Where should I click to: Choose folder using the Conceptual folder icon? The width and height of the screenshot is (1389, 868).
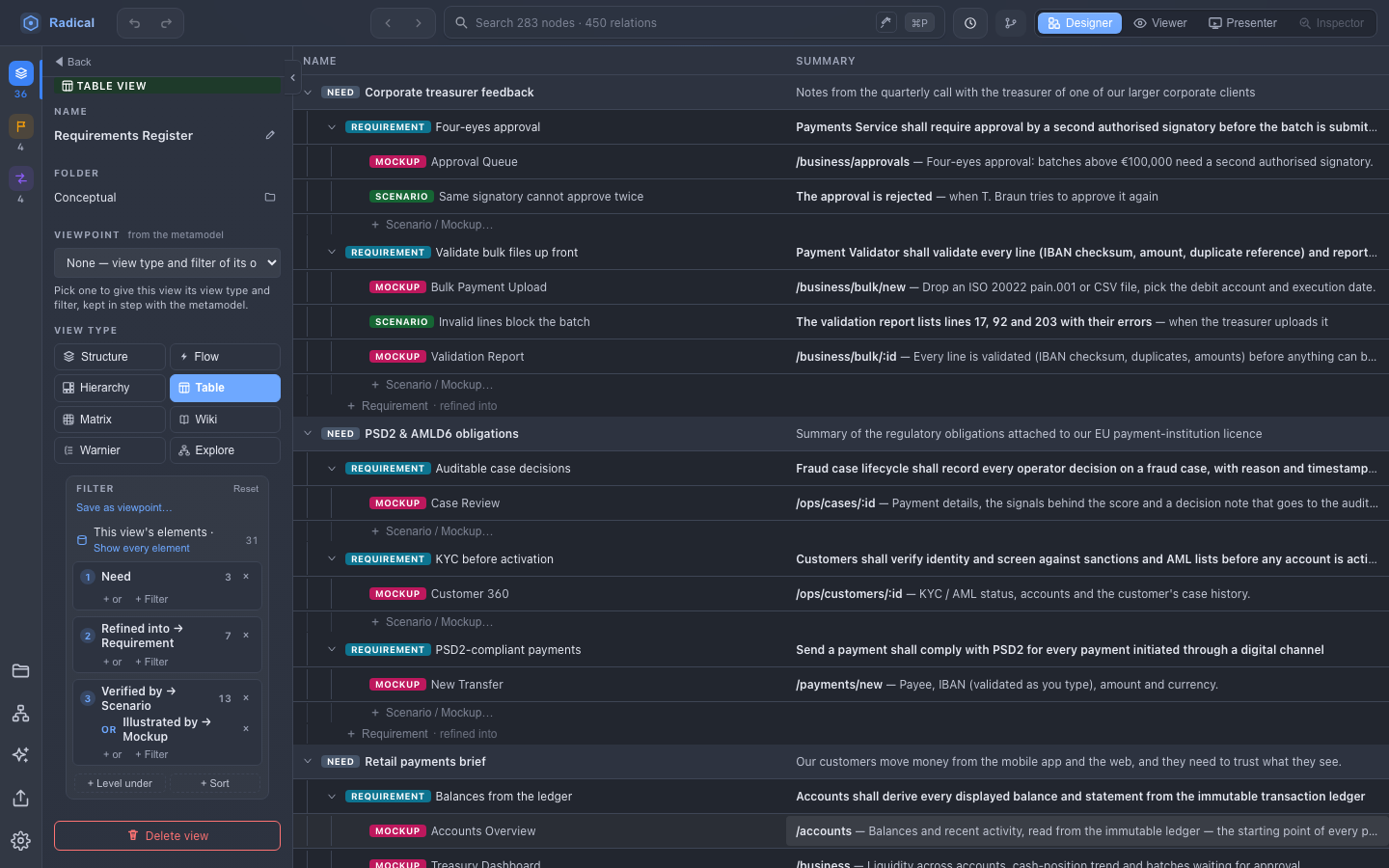[270, 198]
